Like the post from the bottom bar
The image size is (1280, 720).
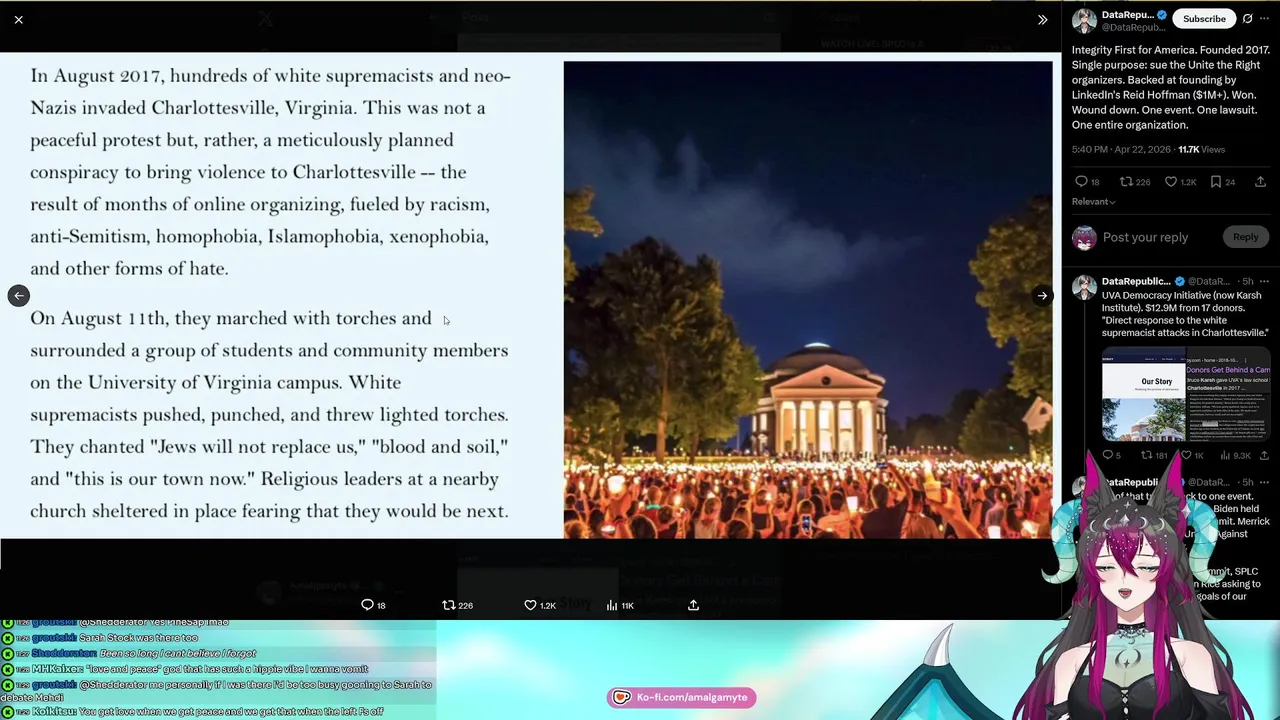tap(530, 605)
